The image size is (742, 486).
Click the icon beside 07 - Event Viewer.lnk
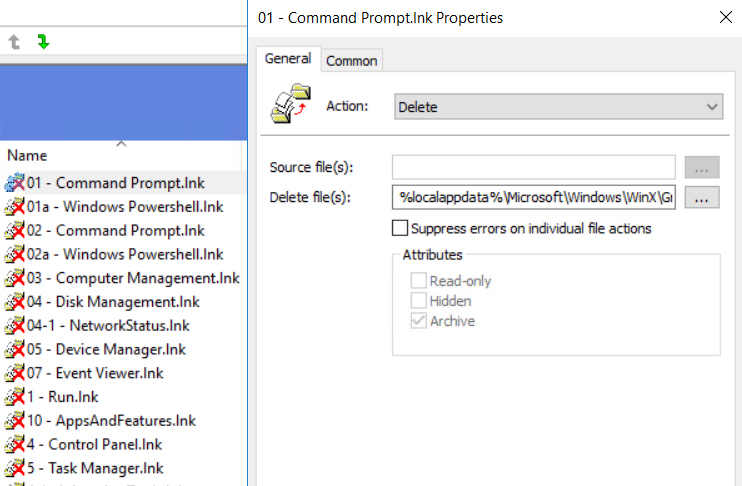14,373
